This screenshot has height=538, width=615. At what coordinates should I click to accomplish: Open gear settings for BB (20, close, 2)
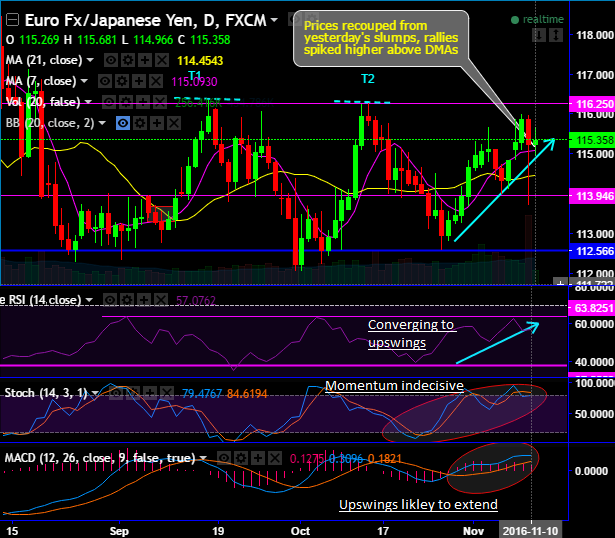pos(140,123)
